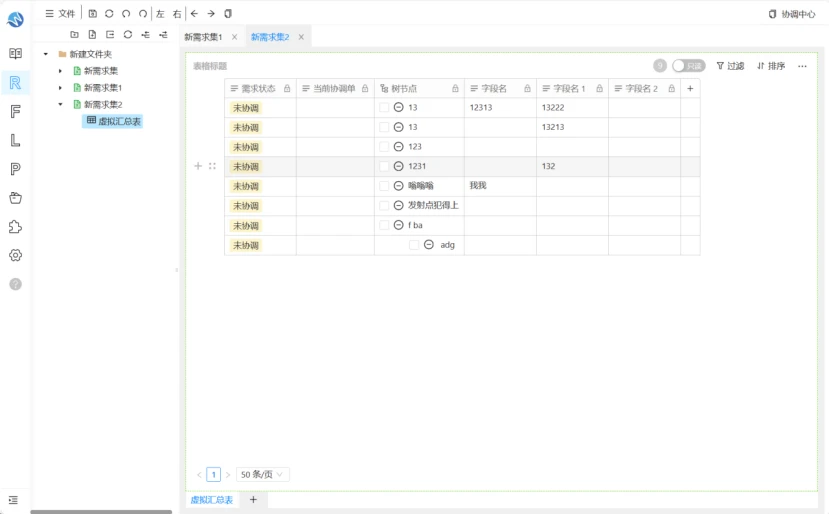The height and width of the screenshot is (515, 829).
Task: Click the collapse-all icon in the tree toolbar
Action: tap(163, 34)
